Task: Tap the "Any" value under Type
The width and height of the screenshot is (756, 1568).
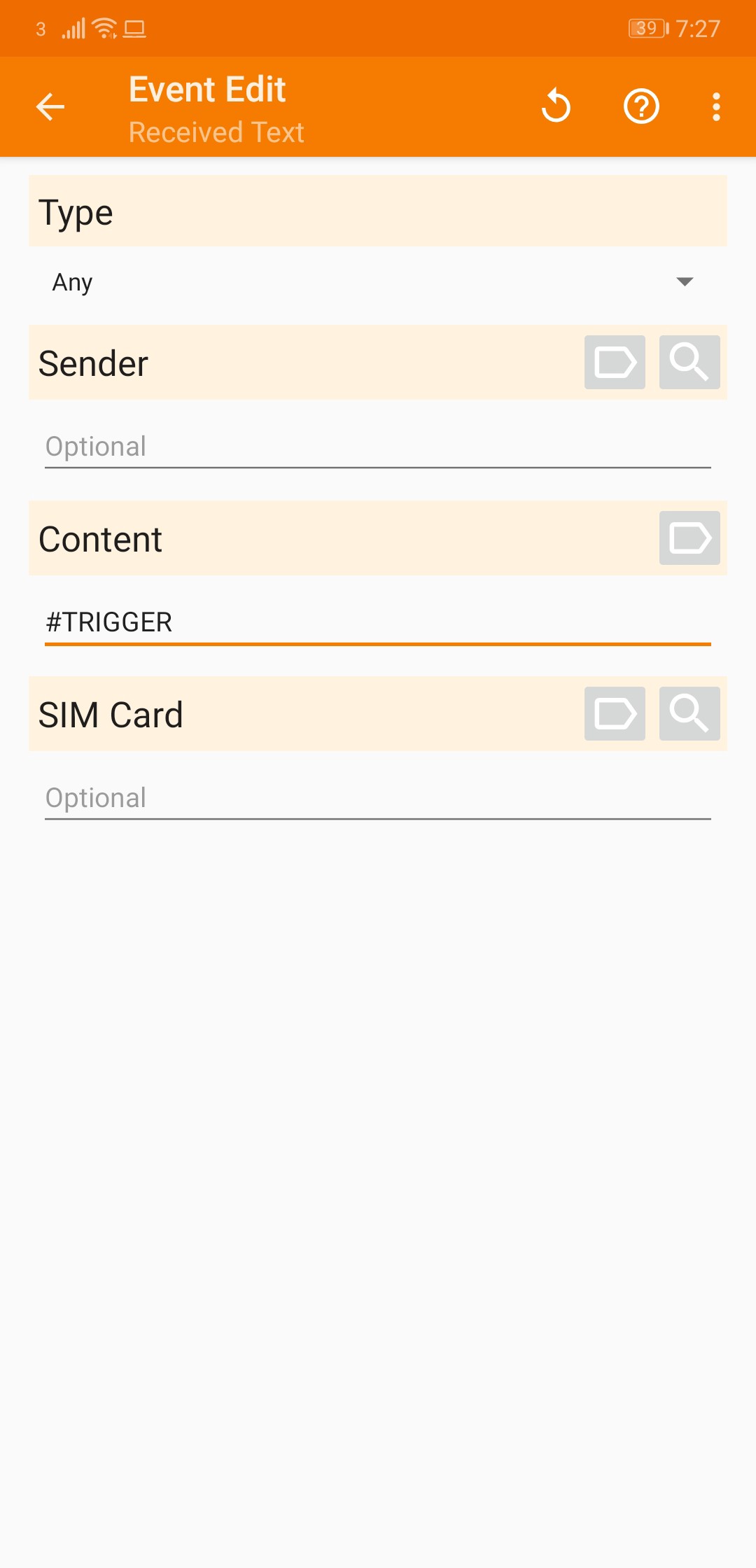Action: (73, 282)
